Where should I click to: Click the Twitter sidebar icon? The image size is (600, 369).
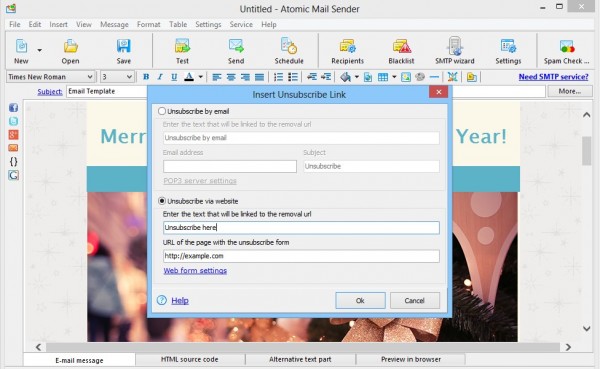click(x=13, y=121)
